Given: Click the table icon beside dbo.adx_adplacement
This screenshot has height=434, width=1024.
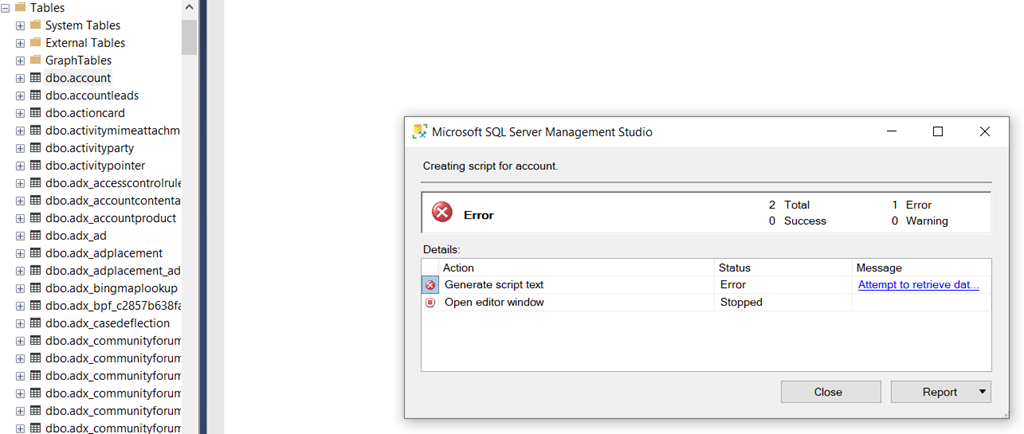Looking at the screenshot, I should (x=36, y=253).
